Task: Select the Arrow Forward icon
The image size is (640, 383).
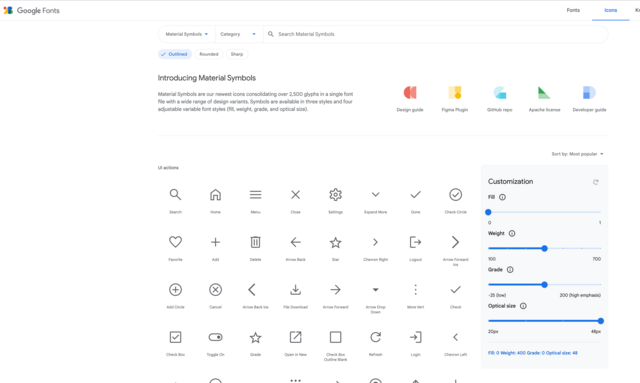Action: pos(336,289)
